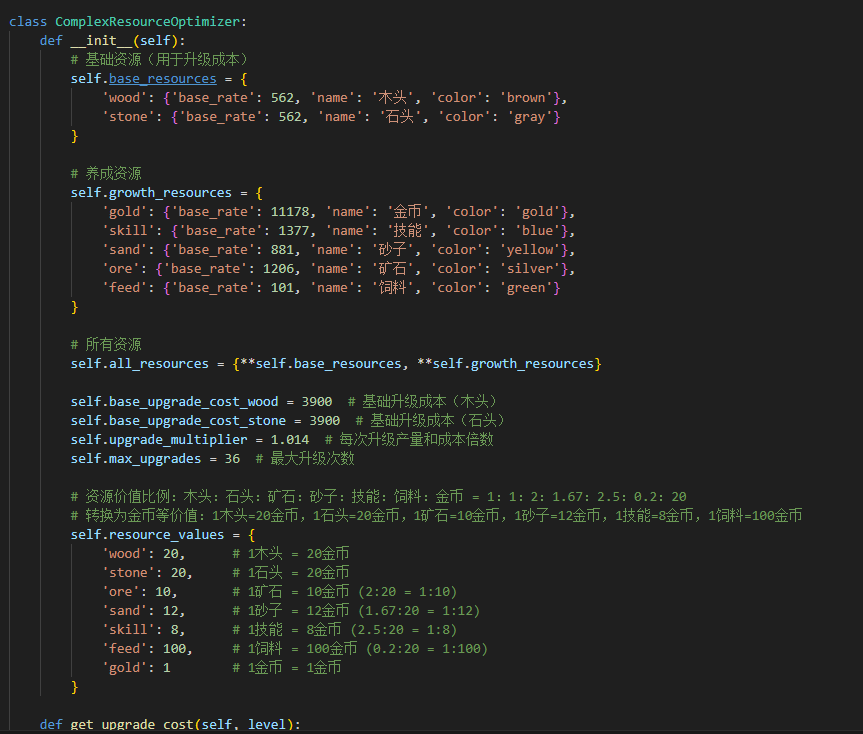Click the closing brace of base_resources dict

coord(74,136)
